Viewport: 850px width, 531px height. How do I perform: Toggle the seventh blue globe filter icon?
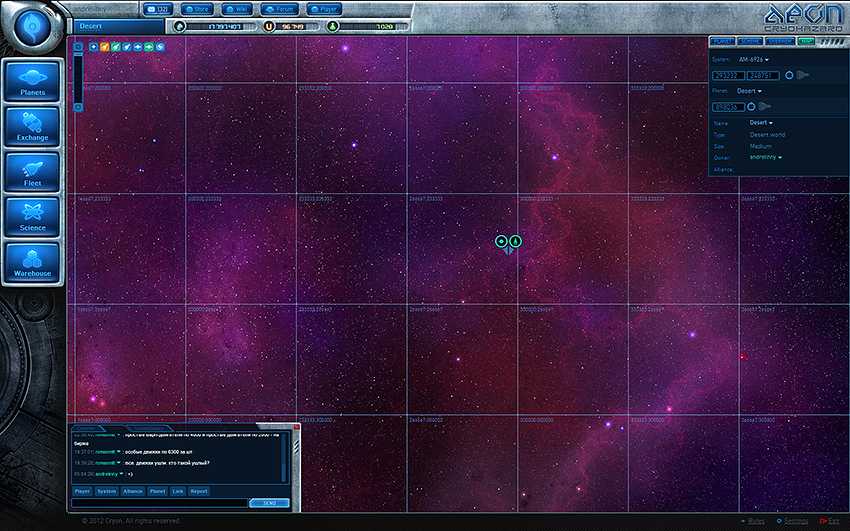160,47
